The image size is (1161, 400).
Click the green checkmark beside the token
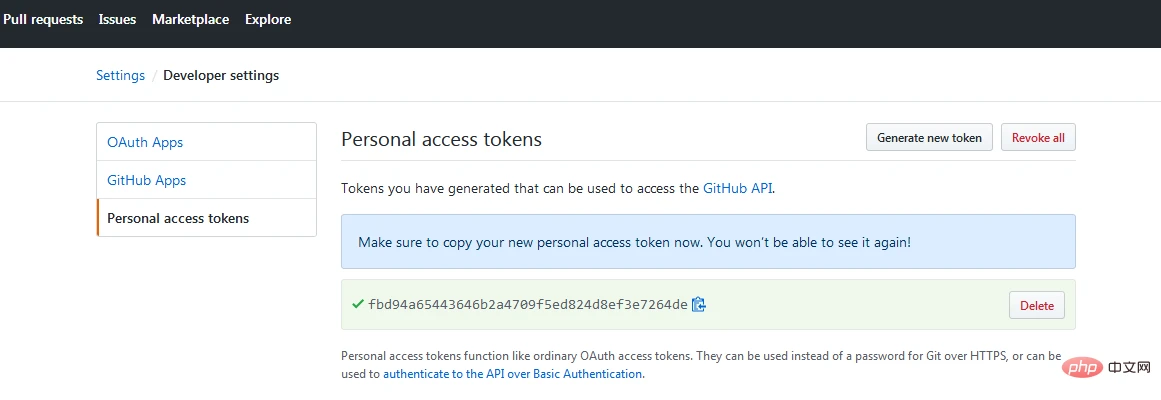(x=357, y=305)
